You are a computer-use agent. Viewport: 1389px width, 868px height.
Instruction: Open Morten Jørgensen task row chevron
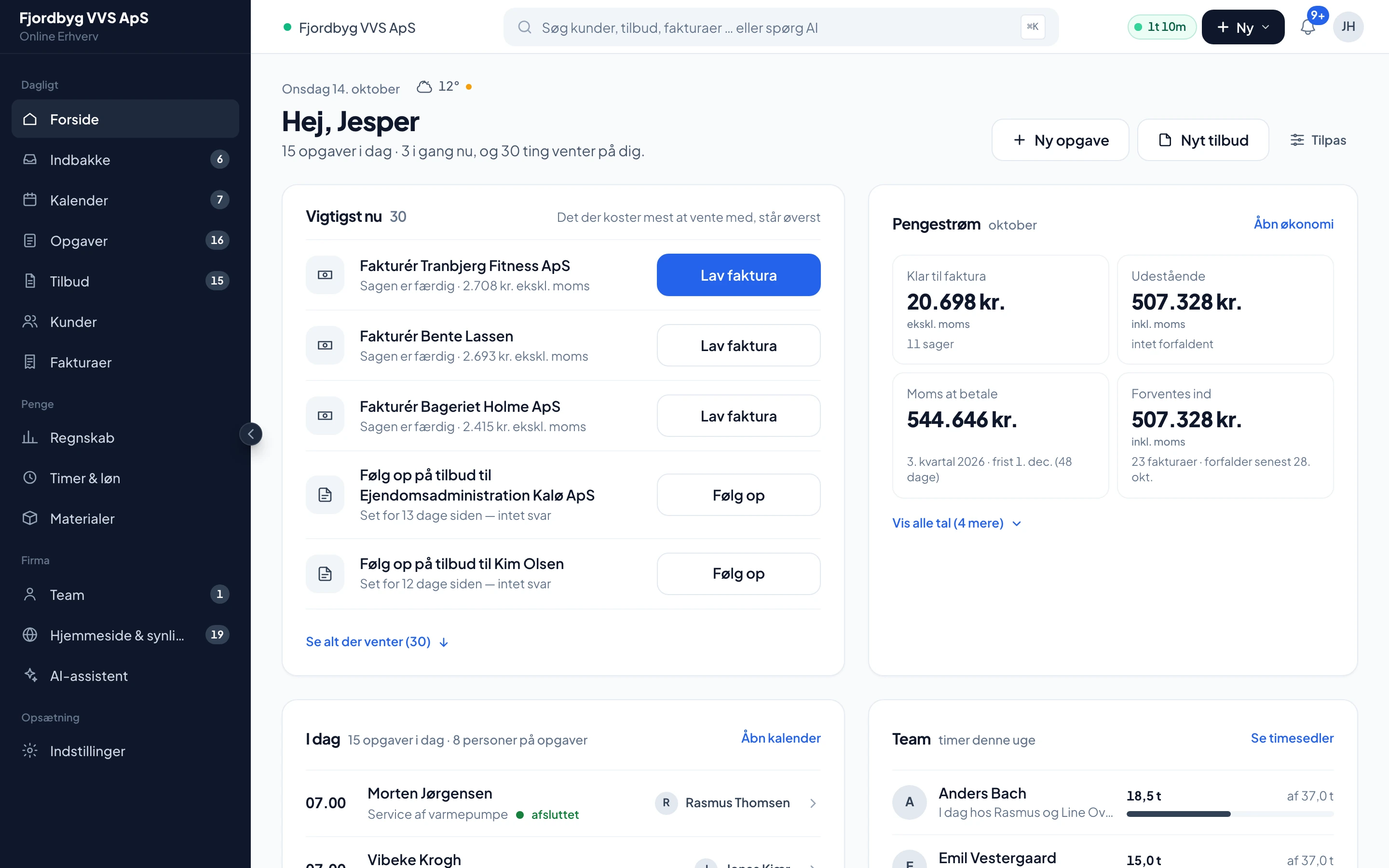point(813,803)
